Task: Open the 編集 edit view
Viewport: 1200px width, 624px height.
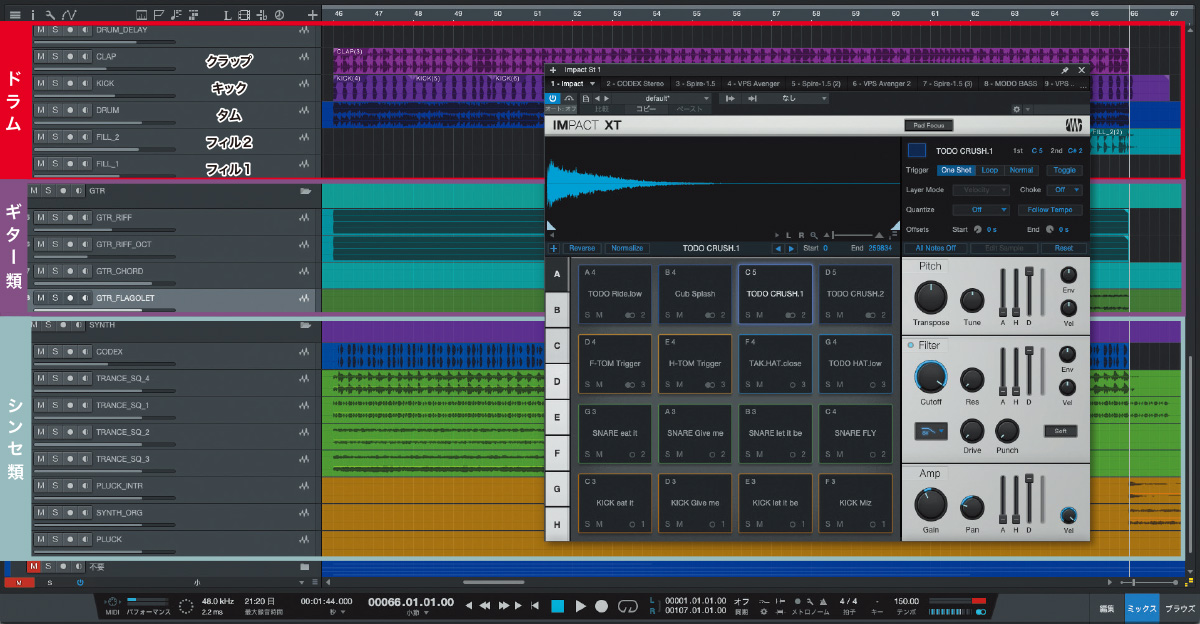Action: [x=1107, y=608]
